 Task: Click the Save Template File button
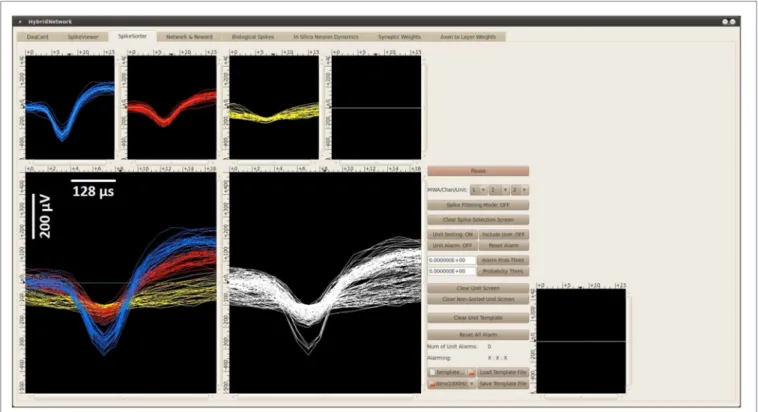pyautogui.click(x=503, y=383)
